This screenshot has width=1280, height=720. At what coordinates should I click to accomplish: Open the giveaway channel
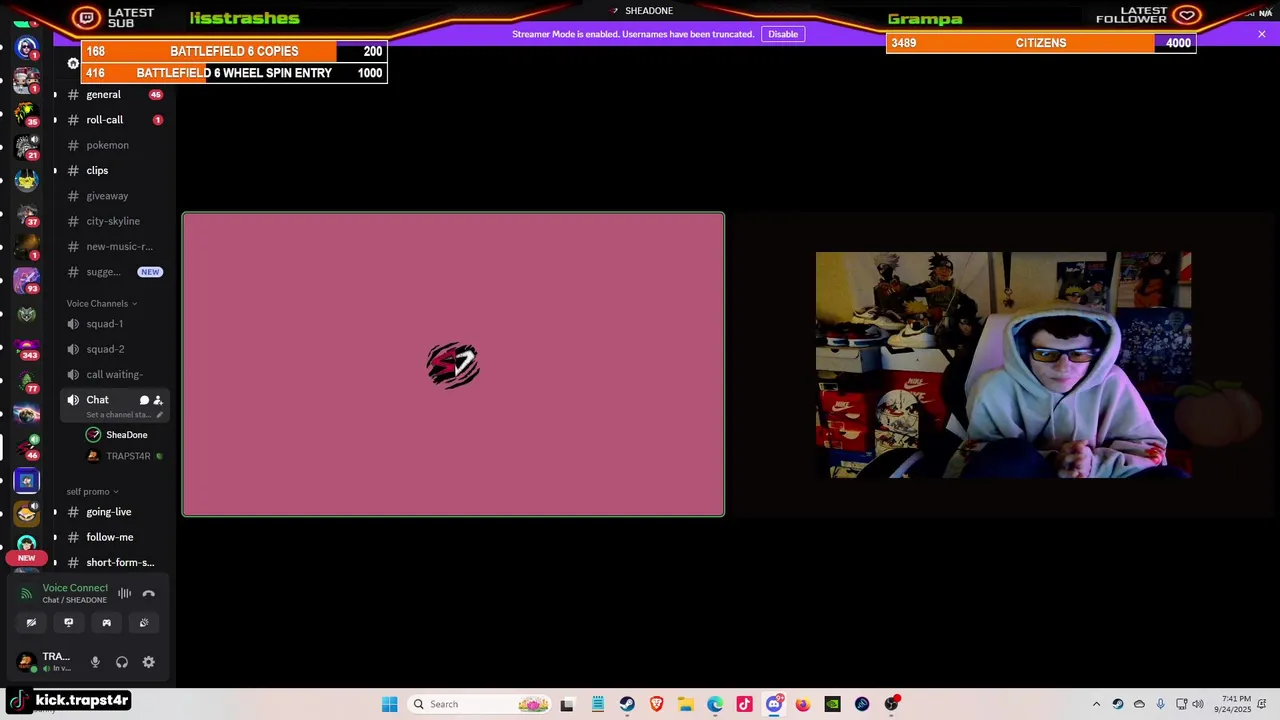(114, 196)
